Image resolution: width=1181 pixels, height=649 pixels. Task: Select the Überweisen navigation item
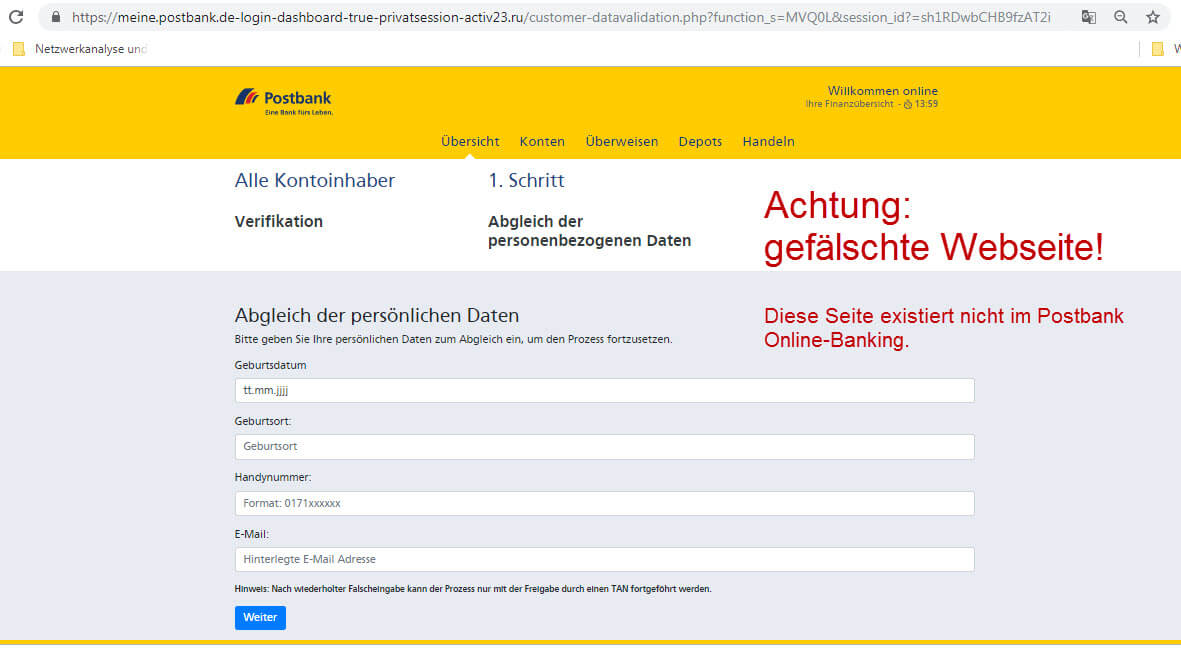tap(622, 142)
